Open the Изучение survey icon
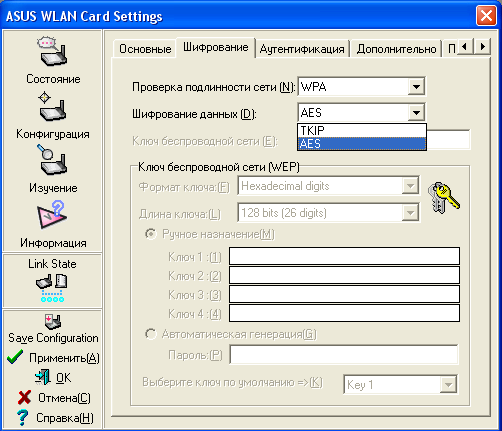Viewport: 502px width, 431px height. 52,160
